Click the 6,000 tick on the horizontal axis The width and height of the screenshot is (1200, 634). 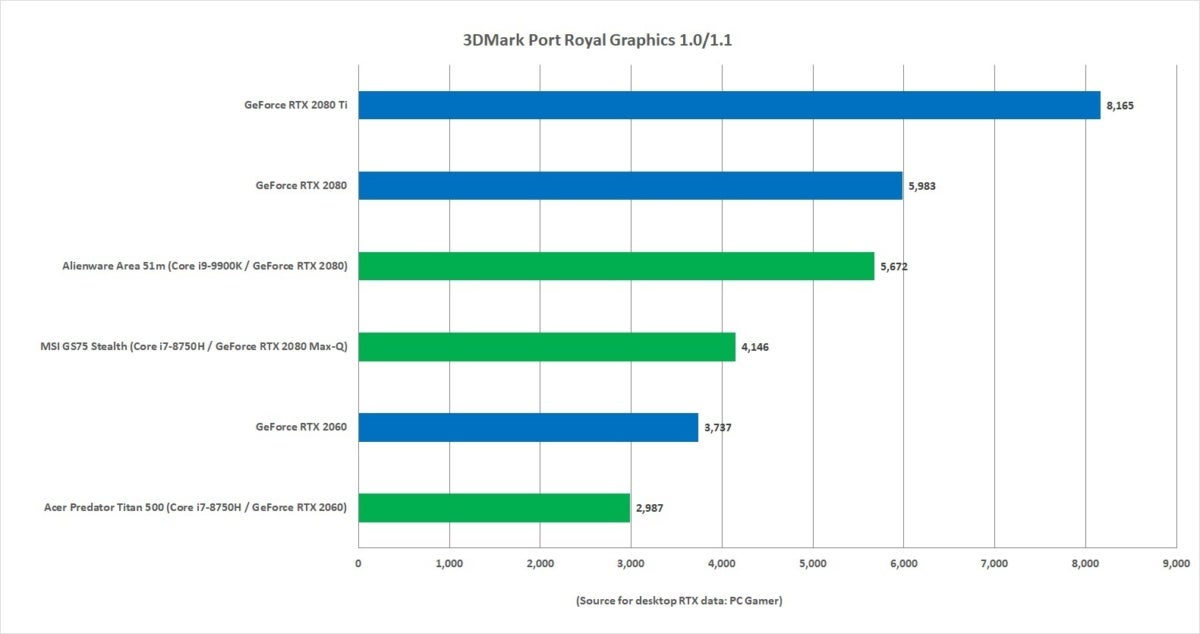click(x=904, y=564)
